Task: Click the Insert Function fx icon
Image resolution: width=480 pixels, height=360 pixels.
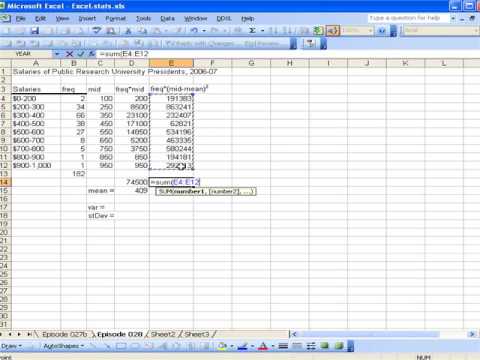Action: 92,54
